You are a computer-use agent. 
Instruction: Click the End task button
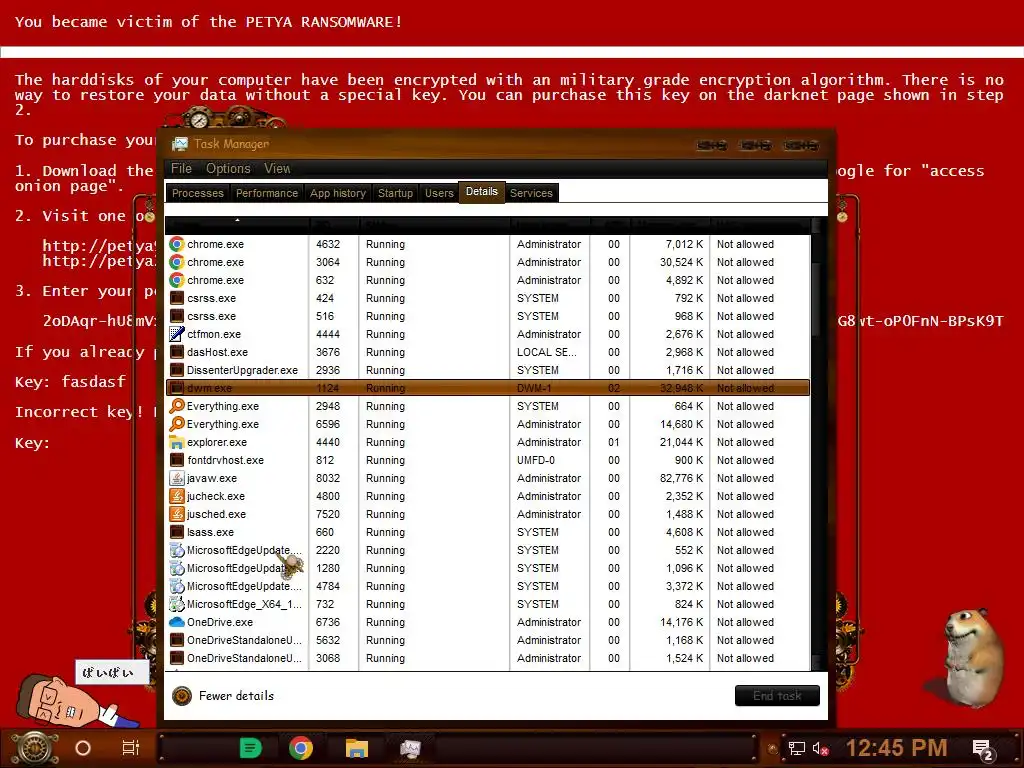point(777,696)
